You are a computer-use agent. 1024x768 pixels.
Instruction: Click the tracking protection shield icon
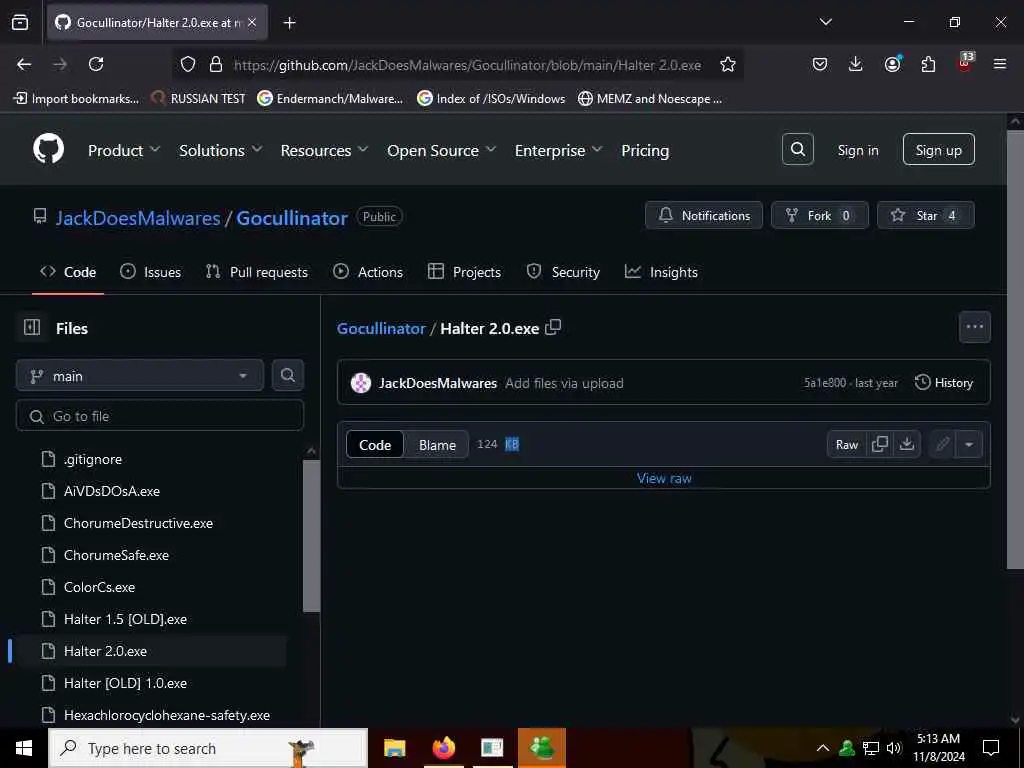click(x=188, y=64)
